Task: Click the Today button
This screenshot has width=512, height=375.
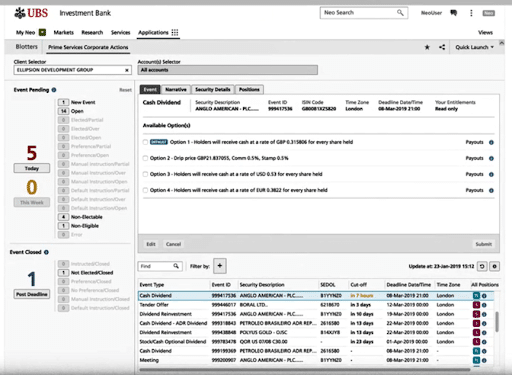Action: (32, 168)
